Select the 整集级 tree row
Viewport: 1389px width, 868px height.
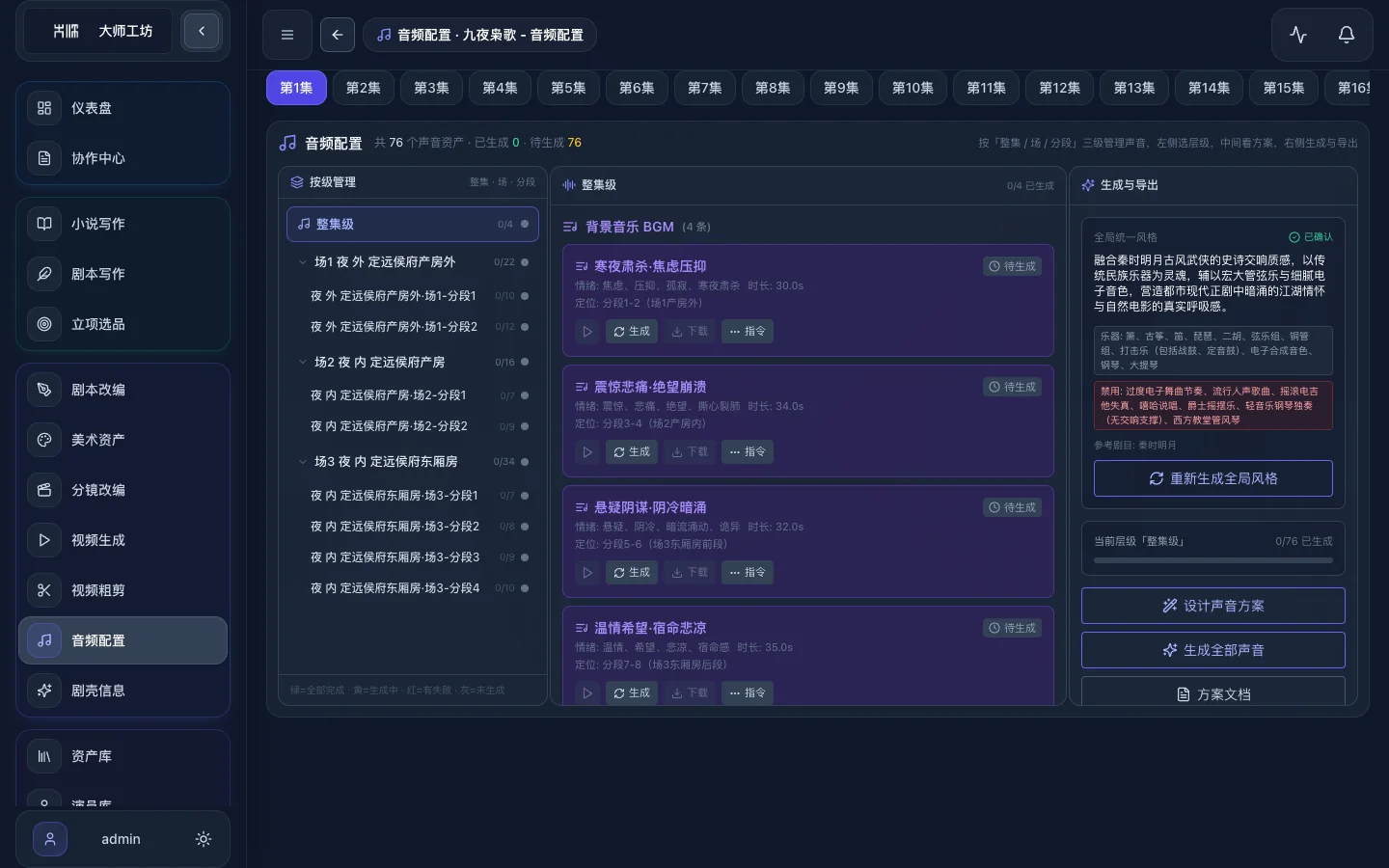coord(413,224)
